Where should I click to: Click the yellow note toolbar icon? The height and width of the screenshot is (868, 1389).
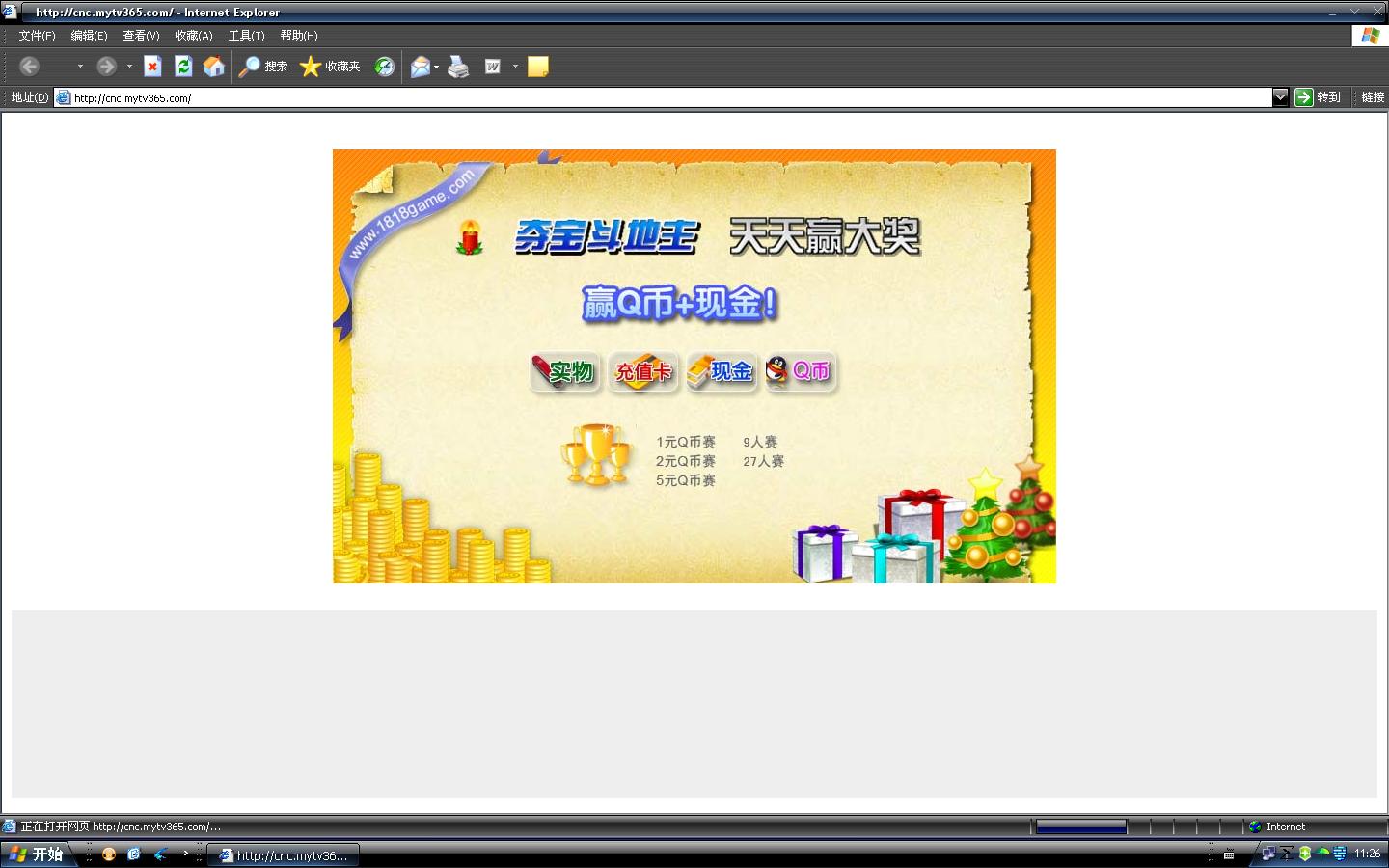(538, 66)
